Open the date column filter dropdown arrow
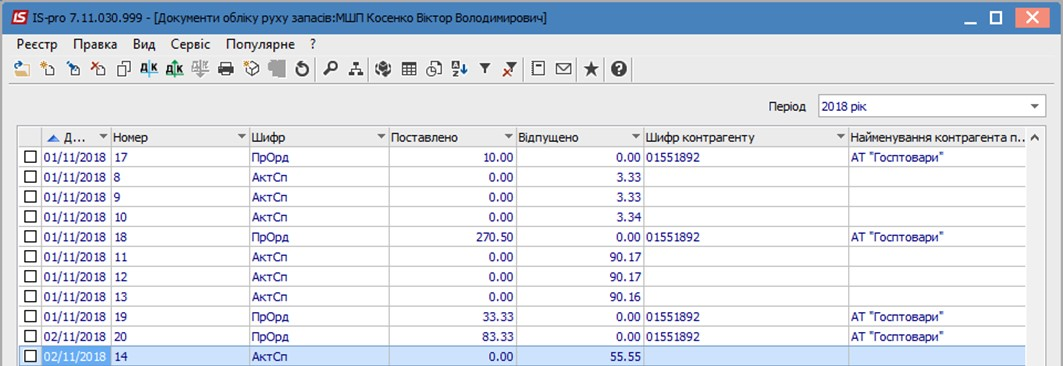1063x366 pixels. tap(103, 137)
